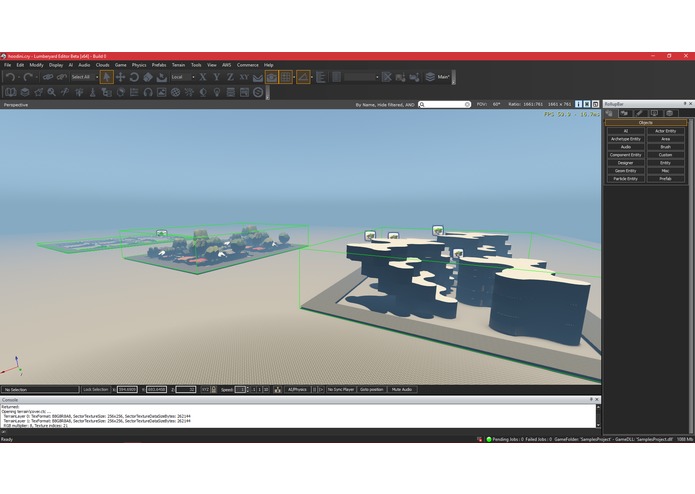Click the Unlink objects icon
The height and width of the screenshot is (494, 695).
click(62, 77)
